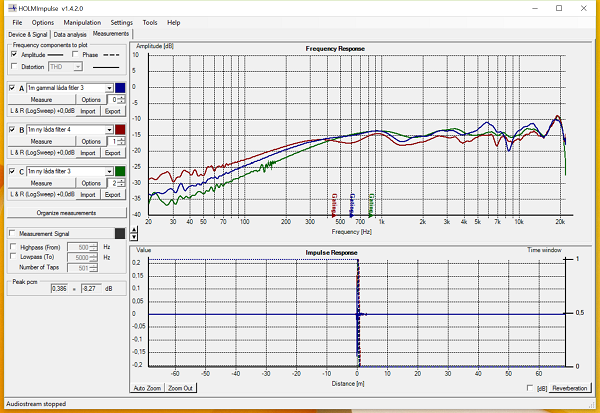The image size is (600, 413).
Task: Enable the Phase checkbox
Action: pyautogui.click(x=75, y=54)
